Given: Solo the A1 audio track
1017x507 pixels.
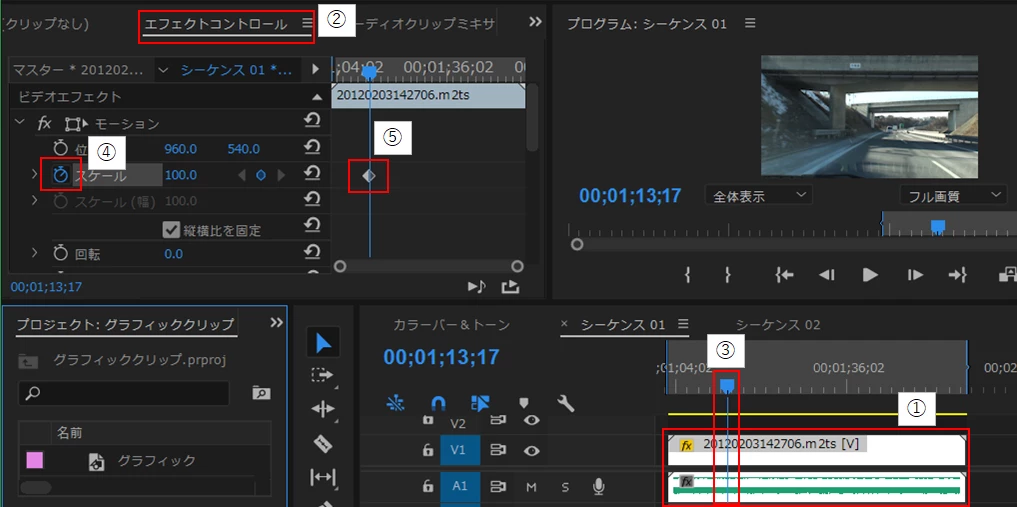Looking at the screenshot, I should tap(565, 487).
